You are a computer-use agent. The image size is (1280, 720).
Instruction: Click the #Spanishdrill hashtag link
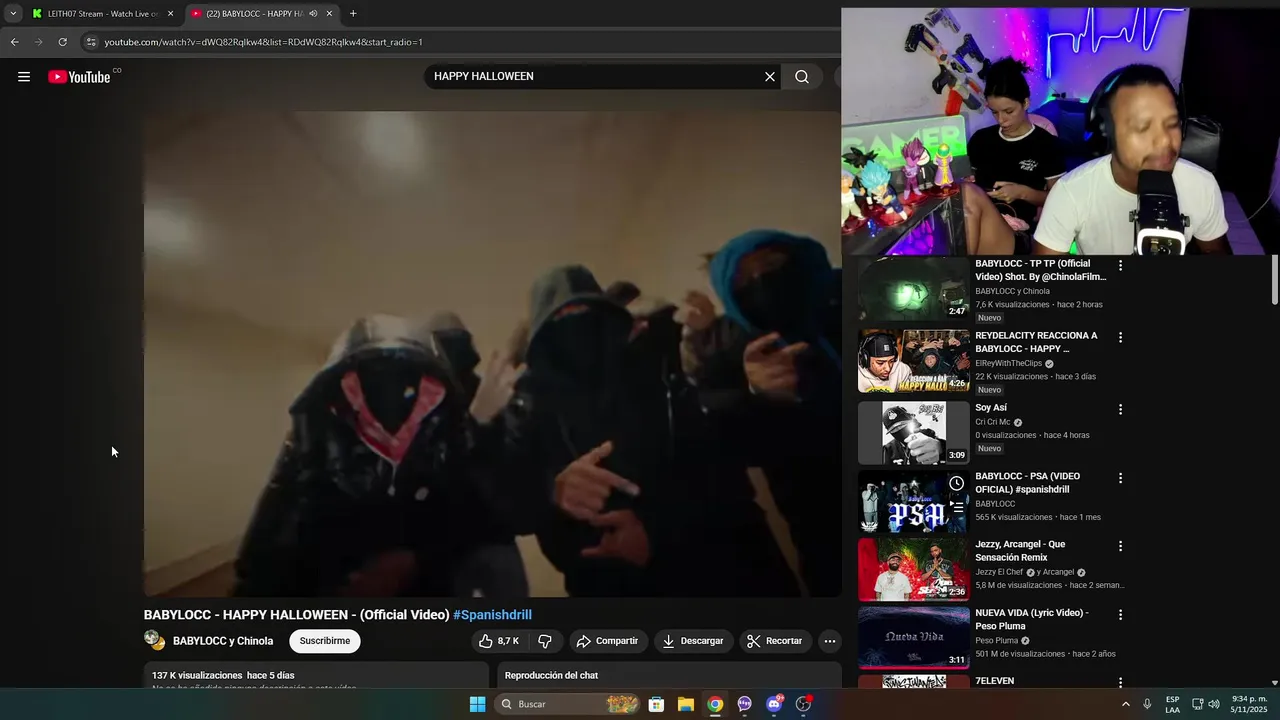click(492, 615)
